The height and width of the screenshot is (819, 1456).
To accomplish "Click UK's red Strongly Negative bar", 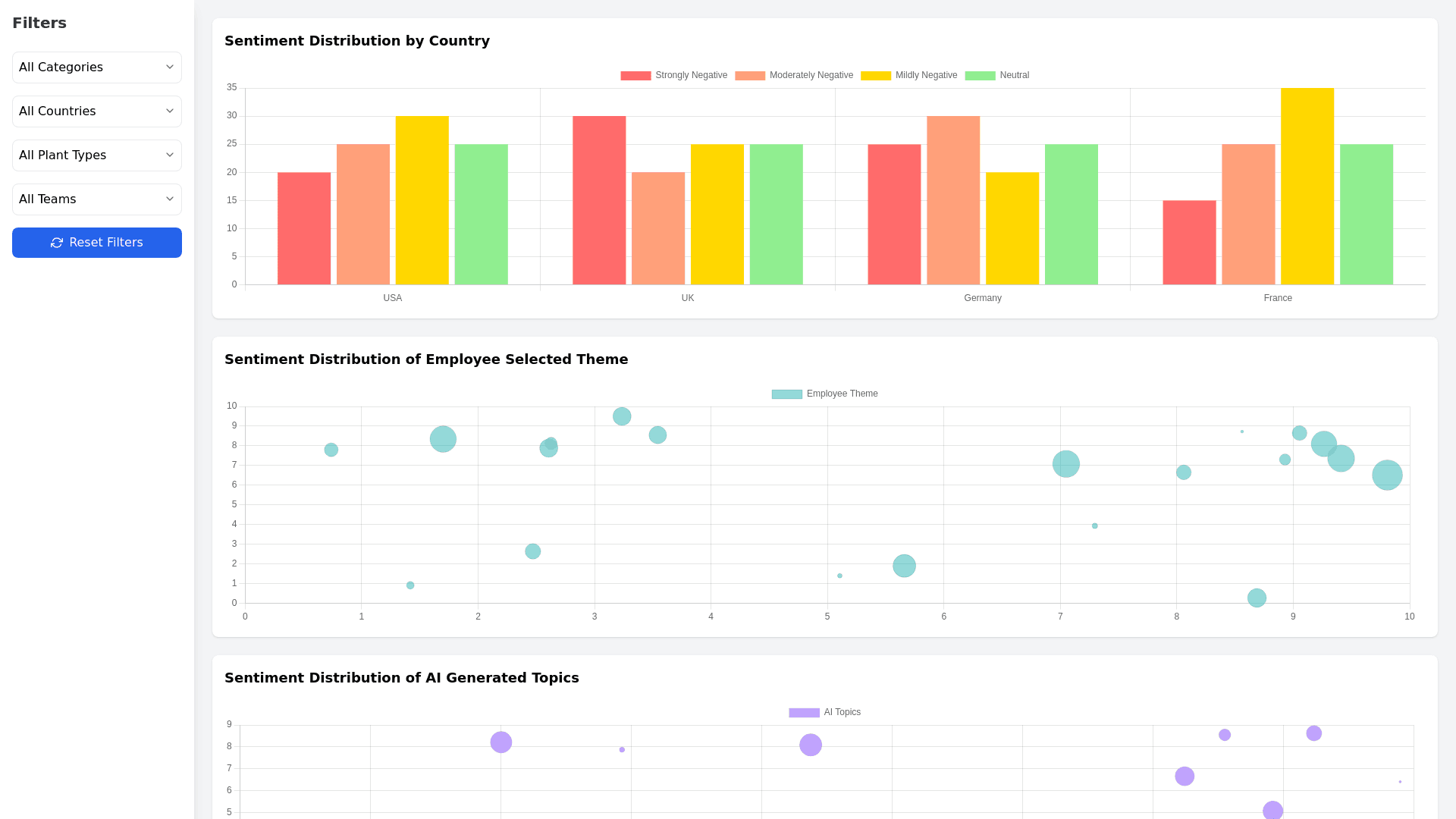I will [599, 200].
